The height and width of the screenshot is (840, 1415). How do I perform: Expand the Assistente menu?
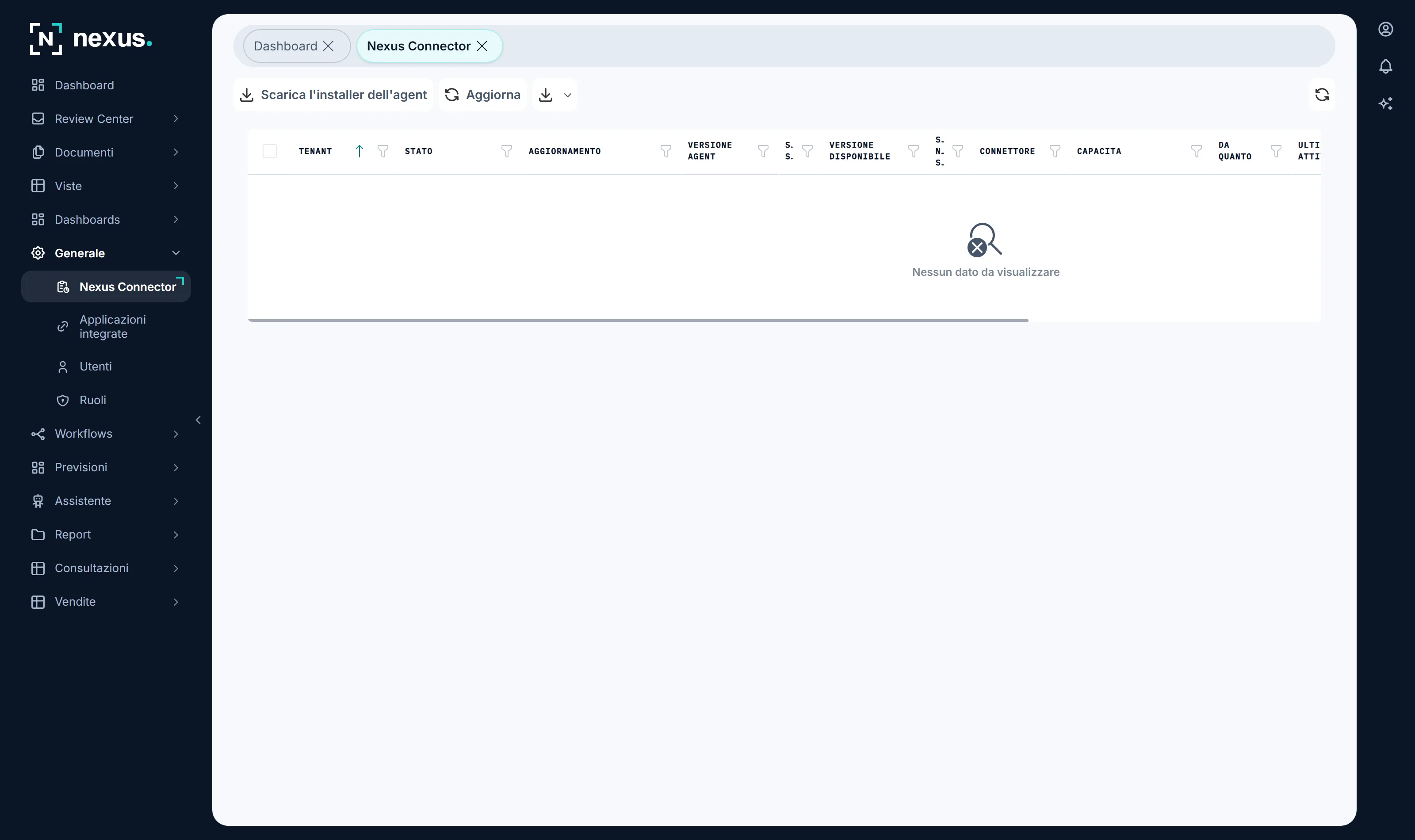[x=176, y=501]
